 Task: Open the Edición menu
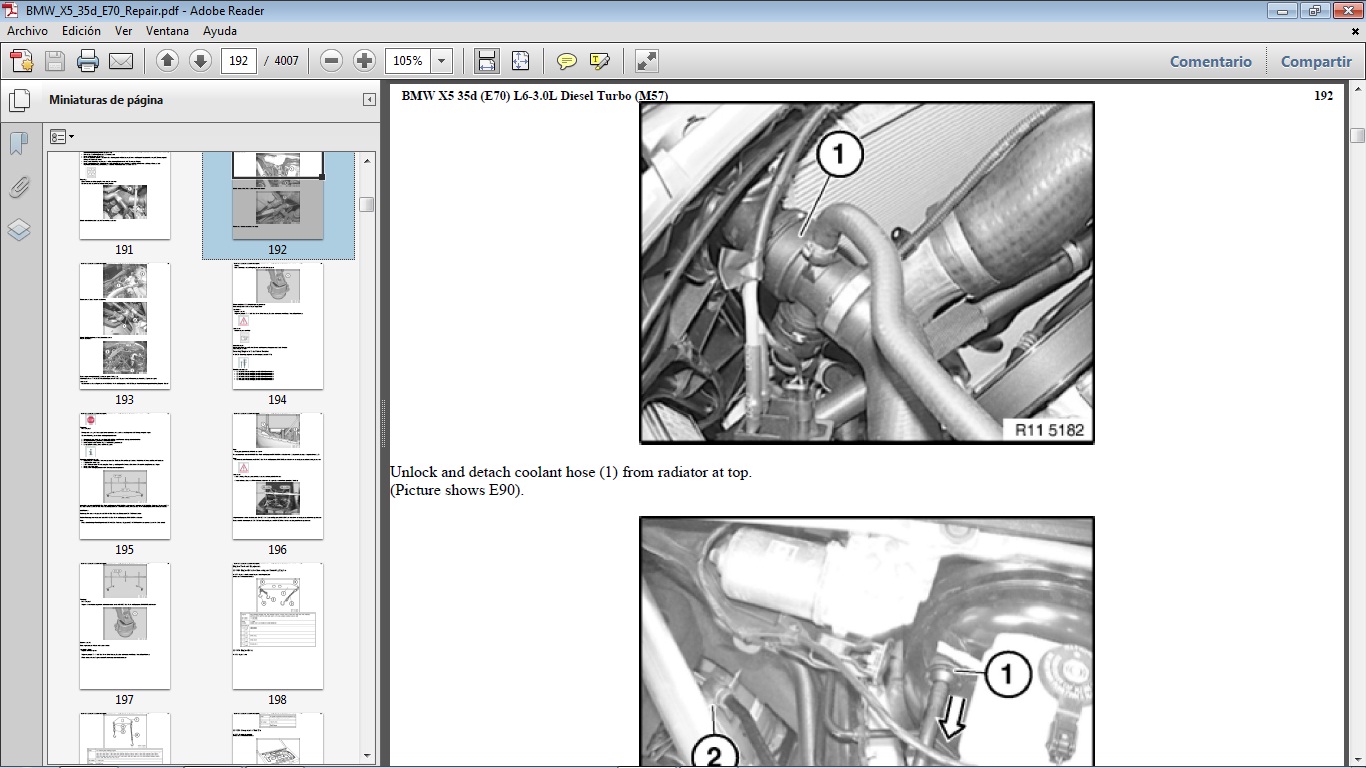[84, 31]
